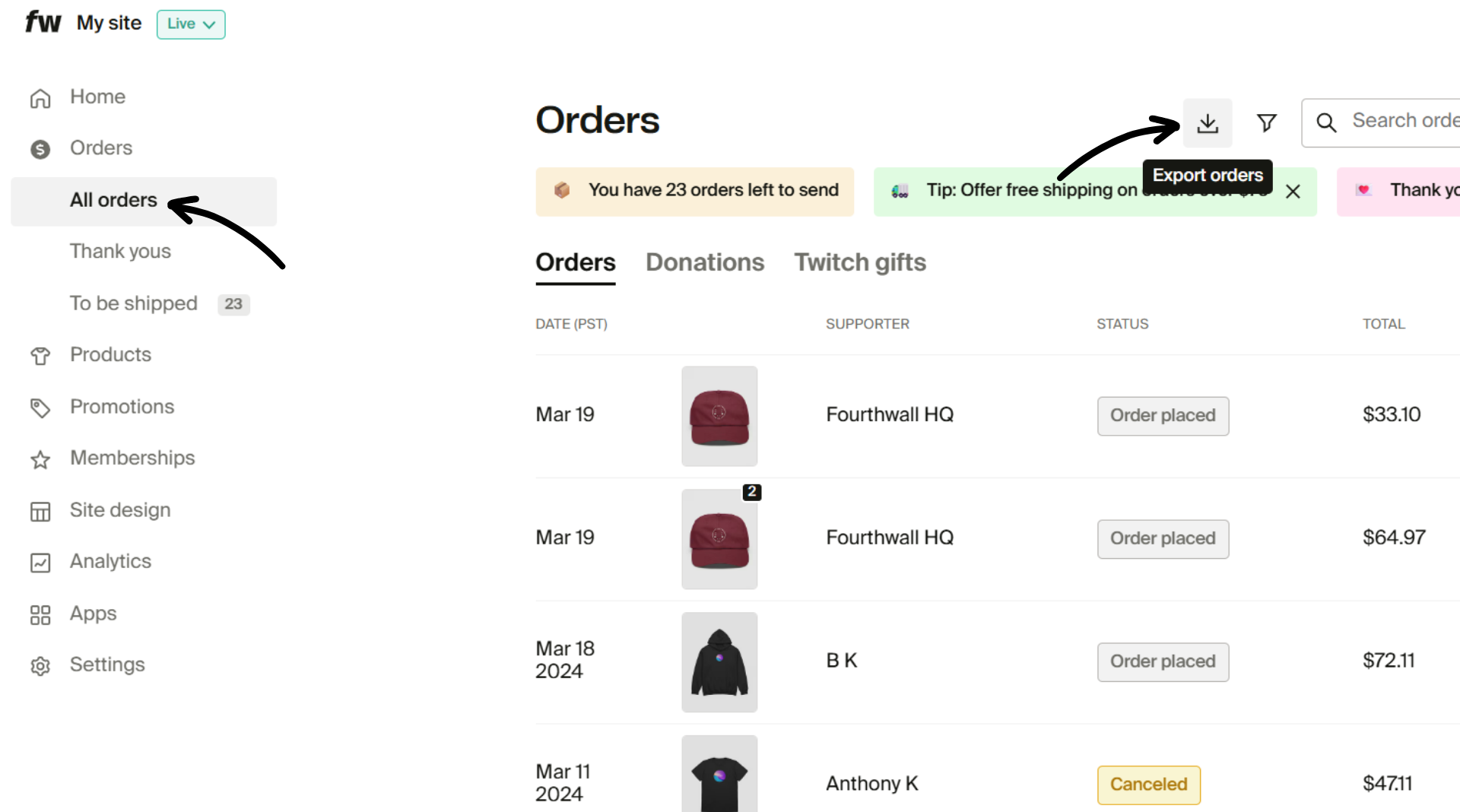Open the Export orders download icon
Screen dimensions: 1460x812
pyautogui.click(x=1208, y=122)
